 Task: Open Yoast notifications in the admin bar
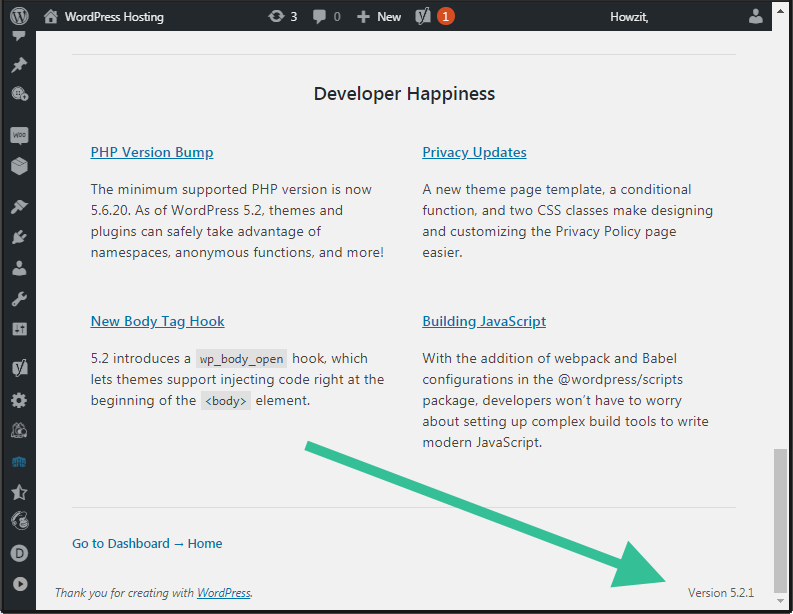435,16
